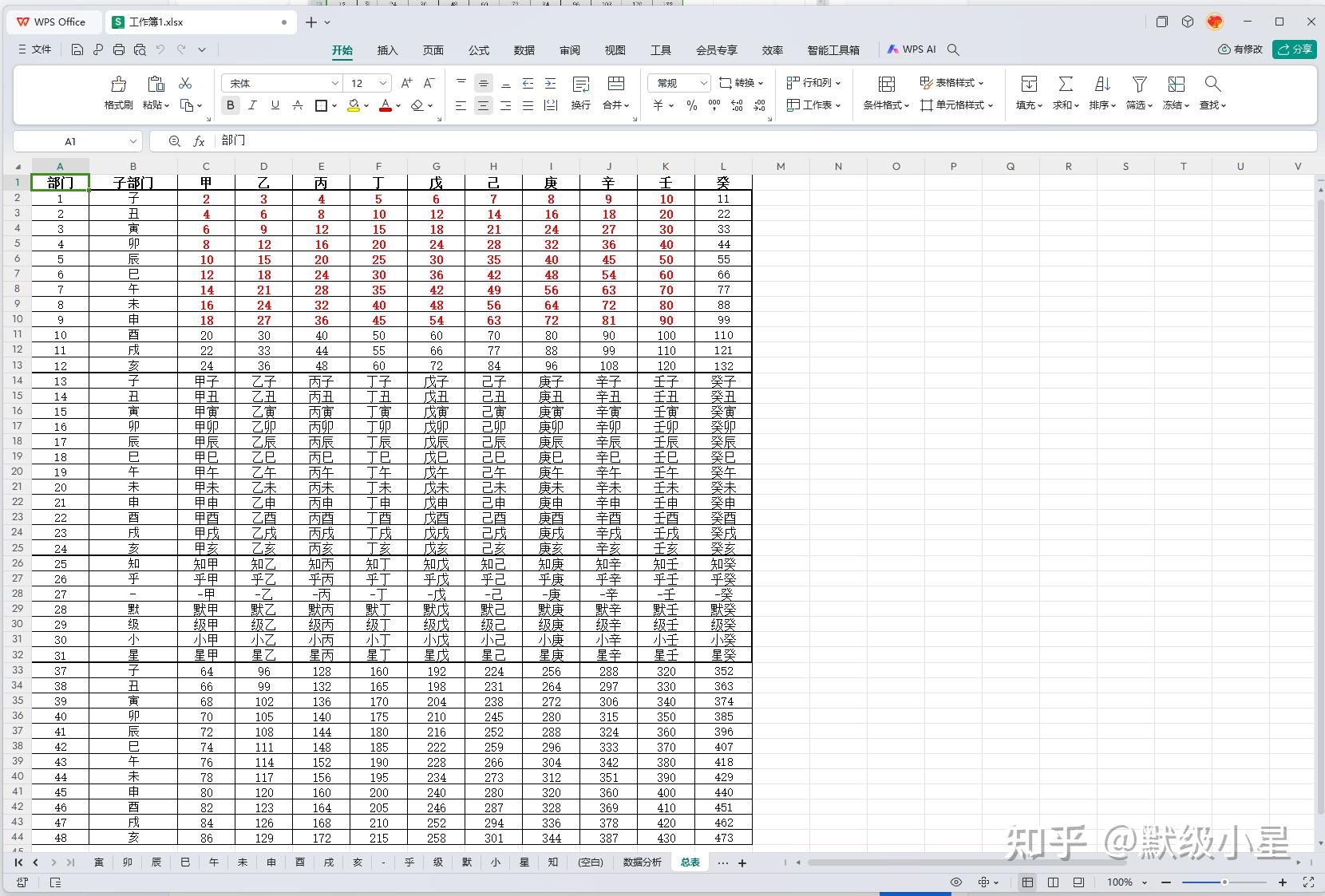Open Print Preview icon
This screenshot has width=1325, height=896.
point(140,49)
